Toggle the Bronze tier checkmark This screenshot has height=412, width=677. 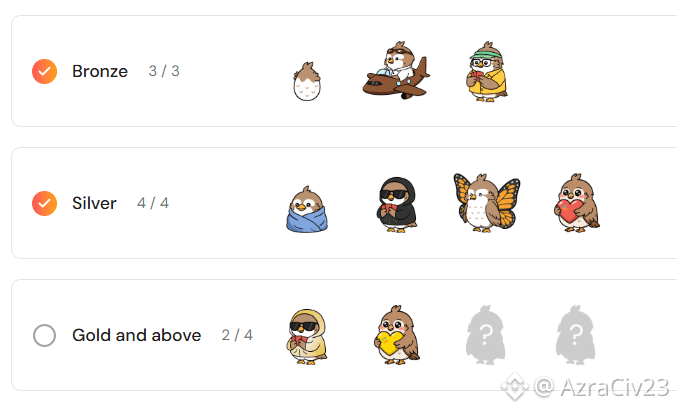[44, 71]
